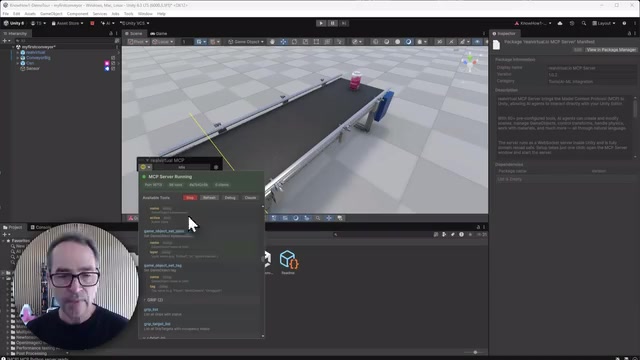640x360 pixels.
Task: Open the Assets menu
Action: pos(30,14)
